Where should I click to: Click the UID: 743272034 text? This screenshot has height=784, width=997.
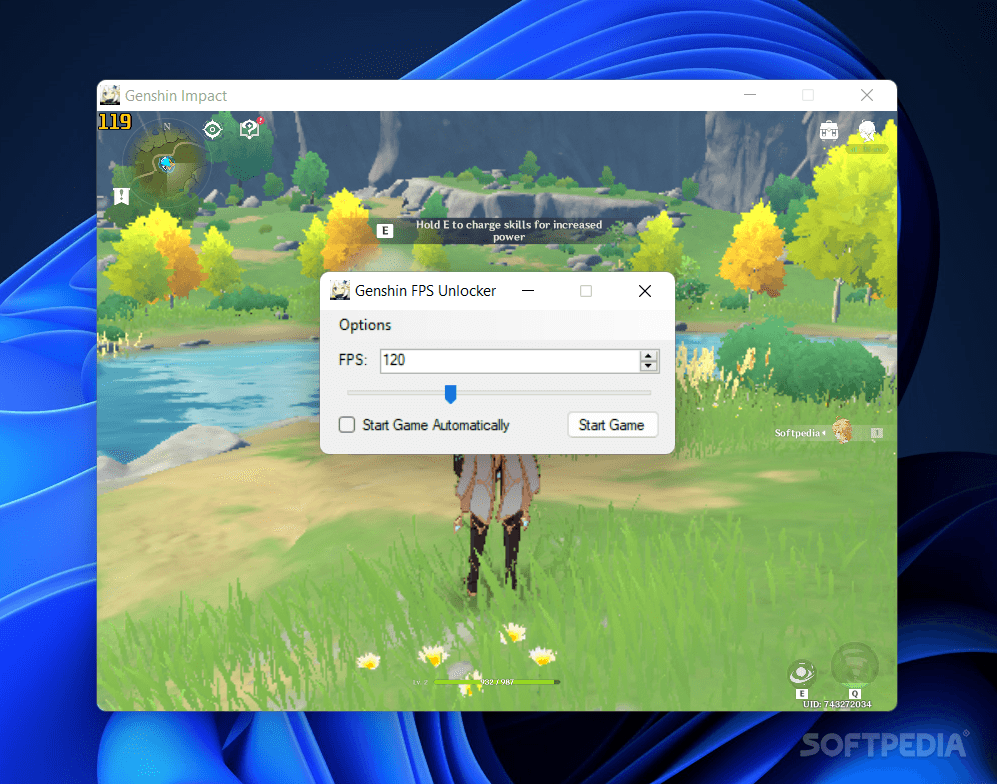(x=837, y=705)
